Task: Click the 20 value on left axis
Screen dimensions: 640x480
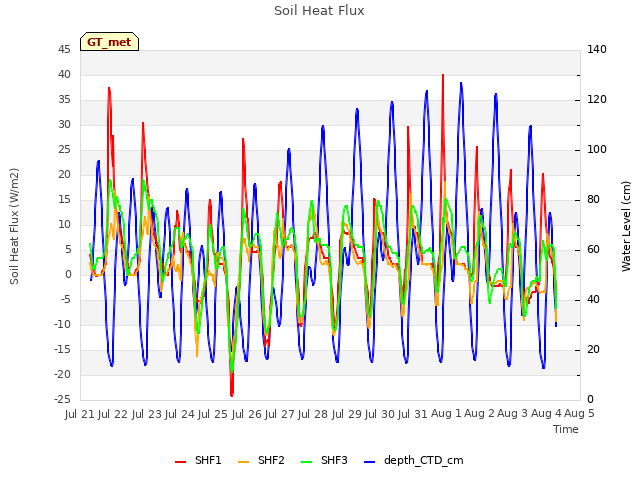Action: pyautogui.click(x=64, y=174)
